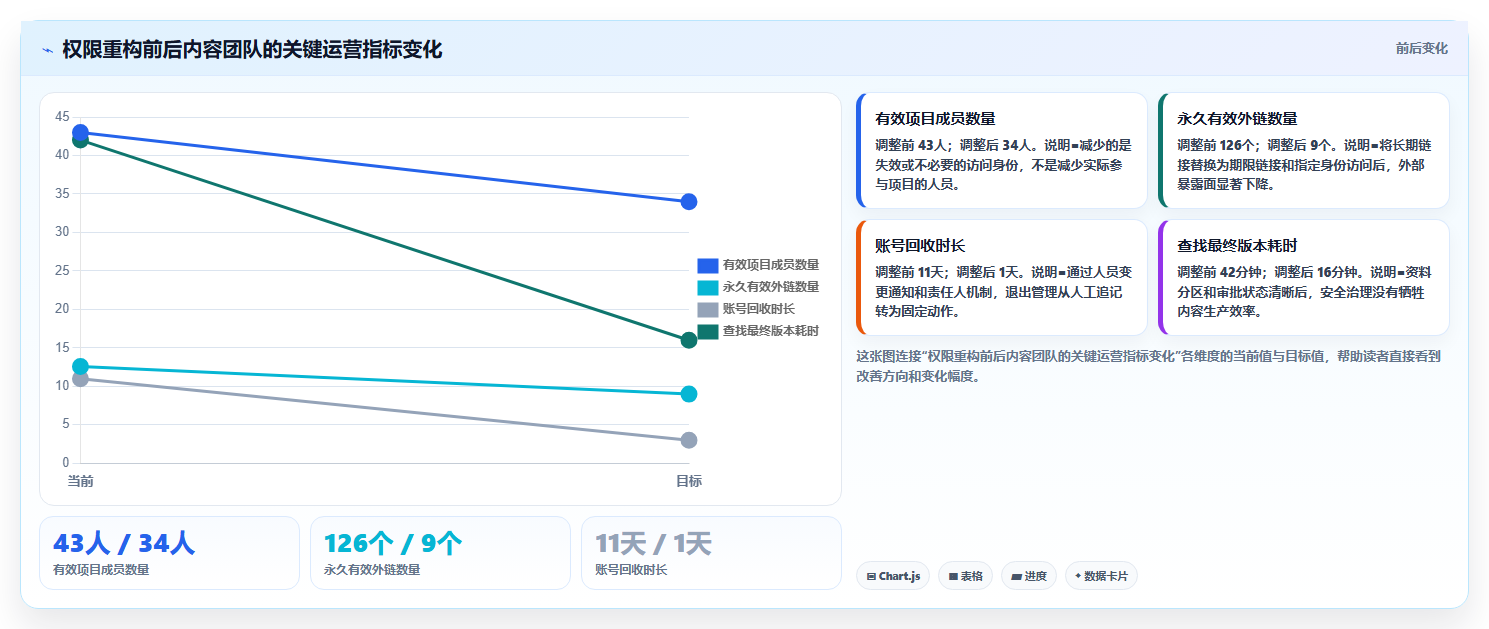Click the chart description paragraph starting 这张图连接

click(1149, 366)
